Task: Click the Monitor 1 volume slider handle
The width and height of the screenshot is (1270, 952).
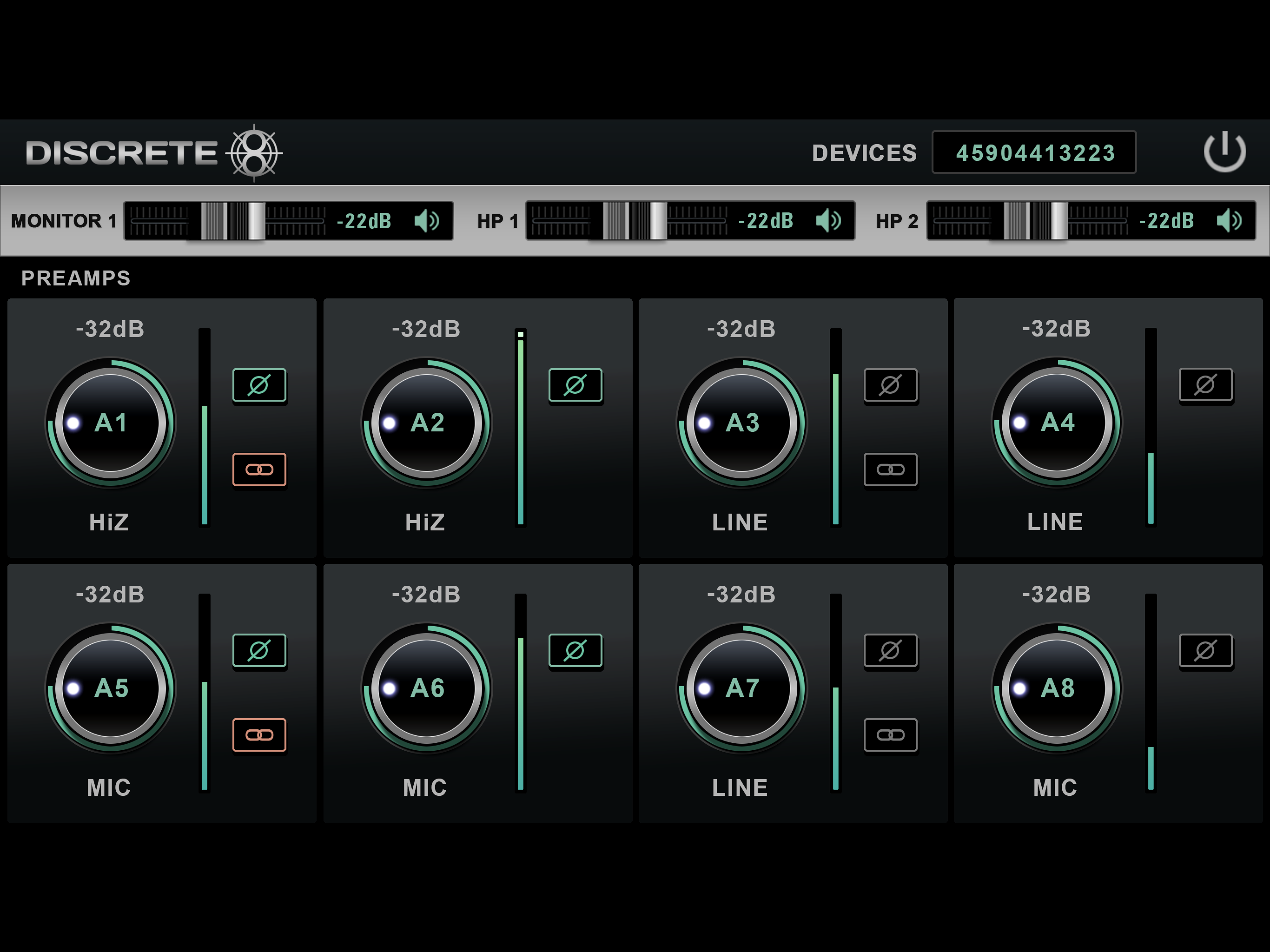Action: coord(233,220)
